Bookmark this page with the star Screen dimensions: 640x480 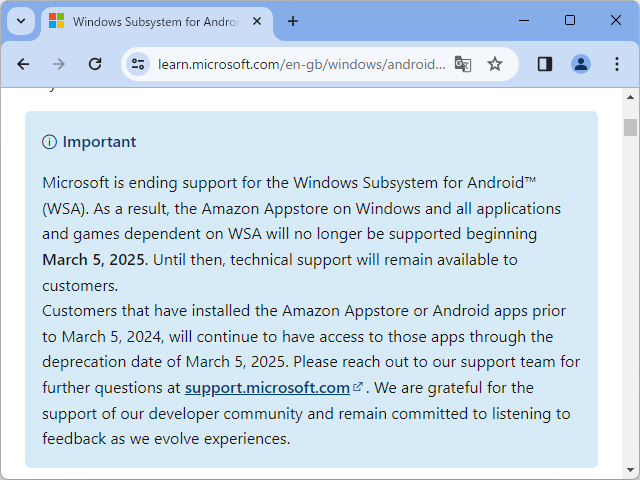point(495,64)
